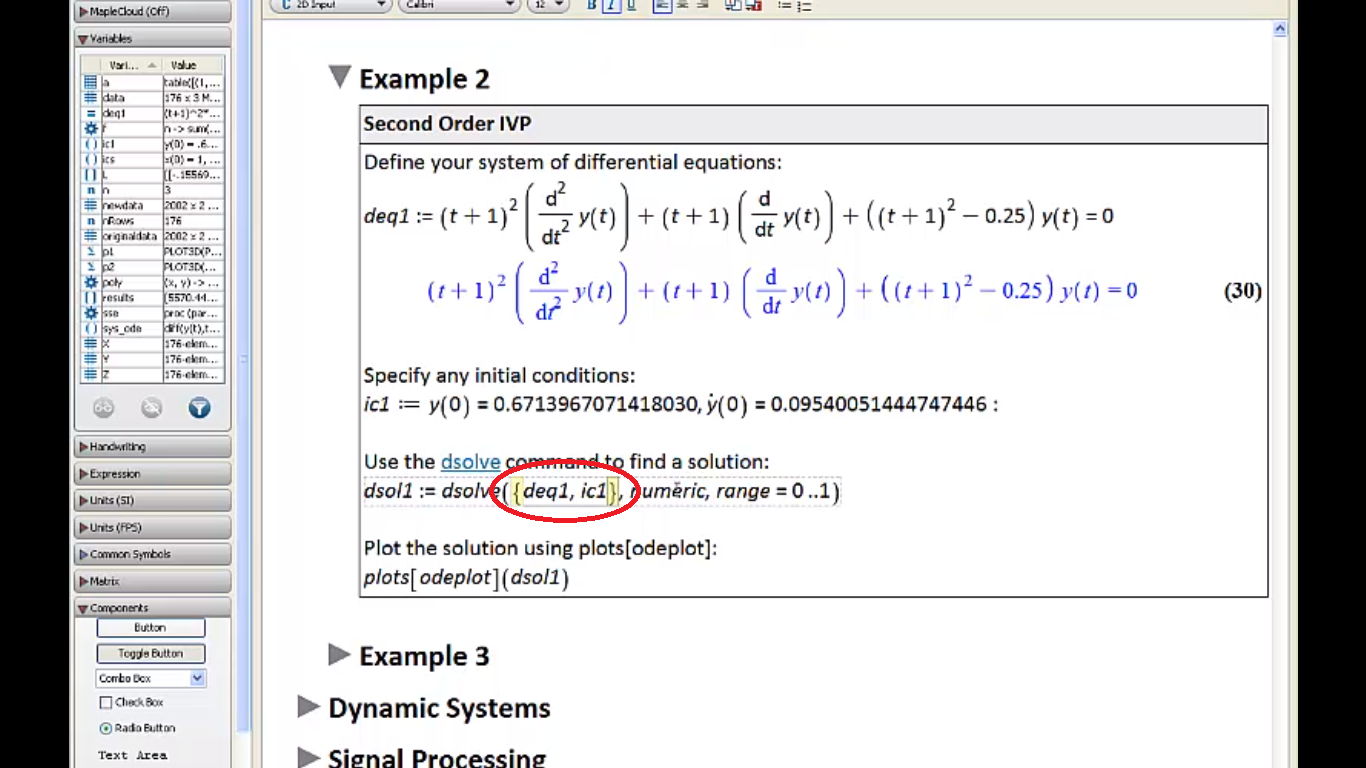
Task: Click value 176 of nRows
Action: [193, 221]
